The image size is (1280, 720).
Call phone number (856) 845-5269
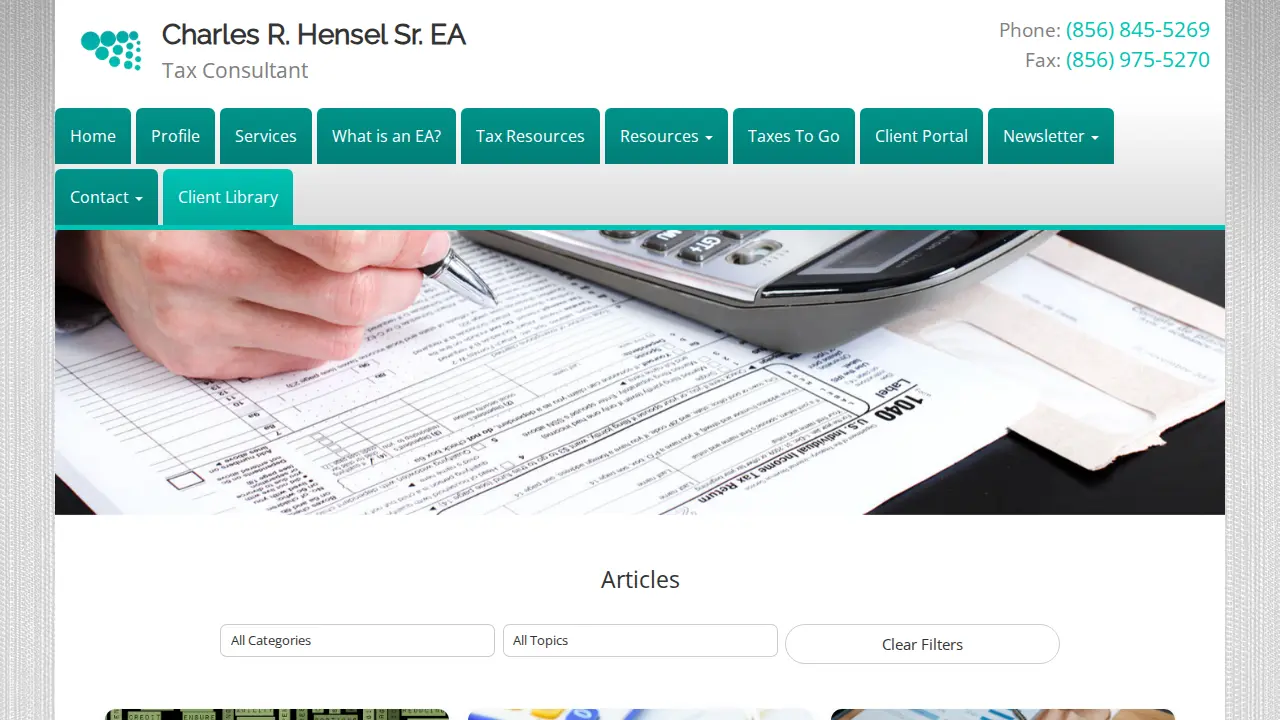click(1138, 30)
